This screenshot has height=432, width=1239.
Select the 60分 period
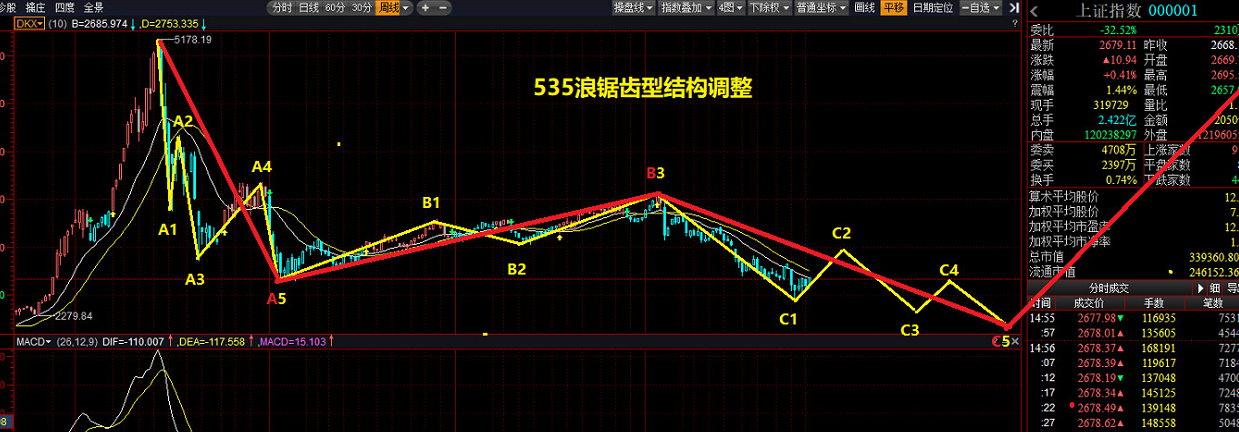click(x=335, y=8)
